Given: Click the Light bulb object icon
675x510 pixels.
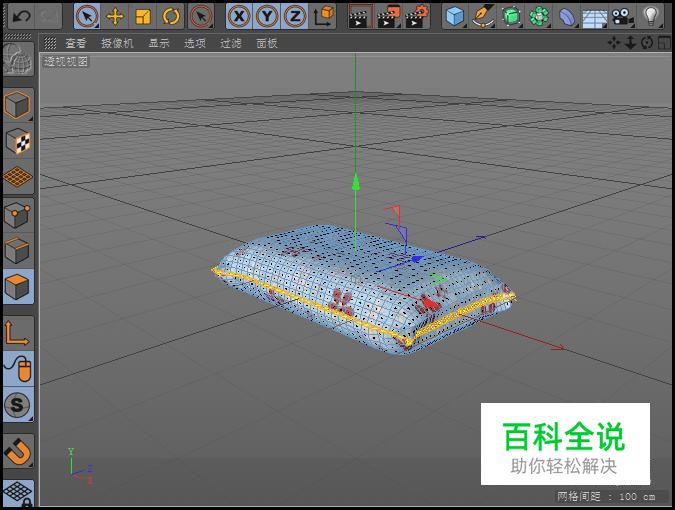Looking at the screenshot, I should [651, 16].
